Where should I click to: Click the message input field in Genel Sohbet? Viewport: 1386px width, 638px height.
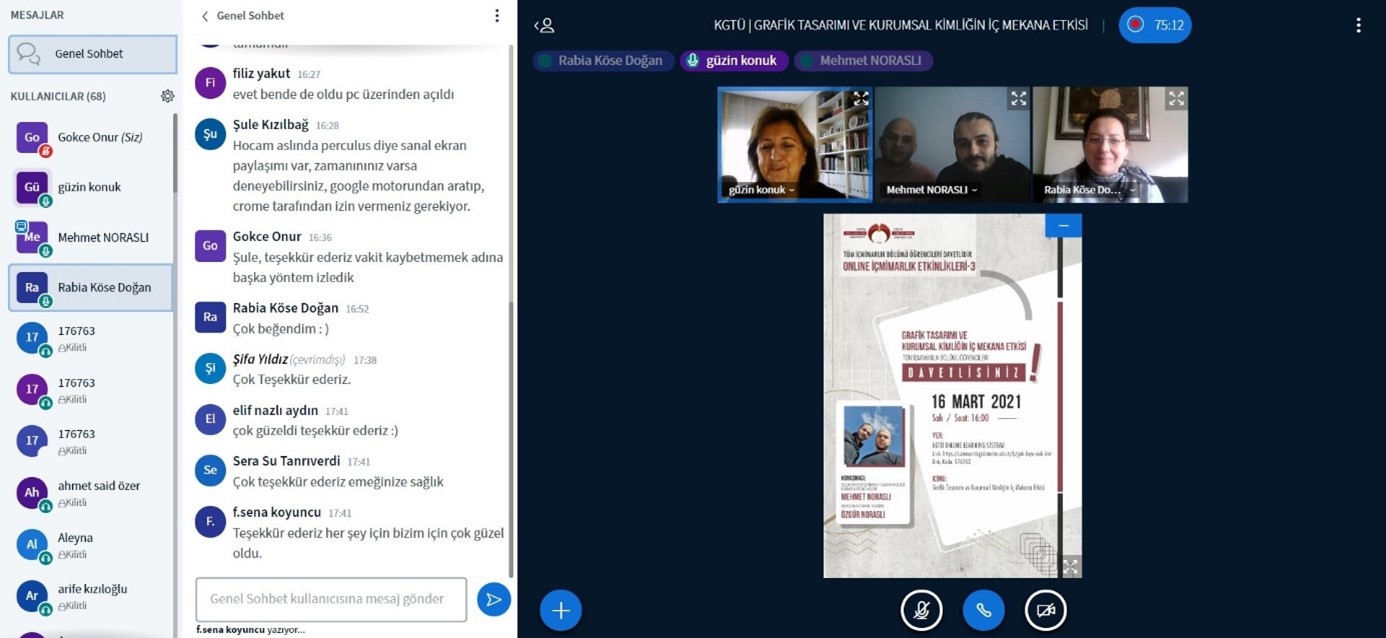331,599
